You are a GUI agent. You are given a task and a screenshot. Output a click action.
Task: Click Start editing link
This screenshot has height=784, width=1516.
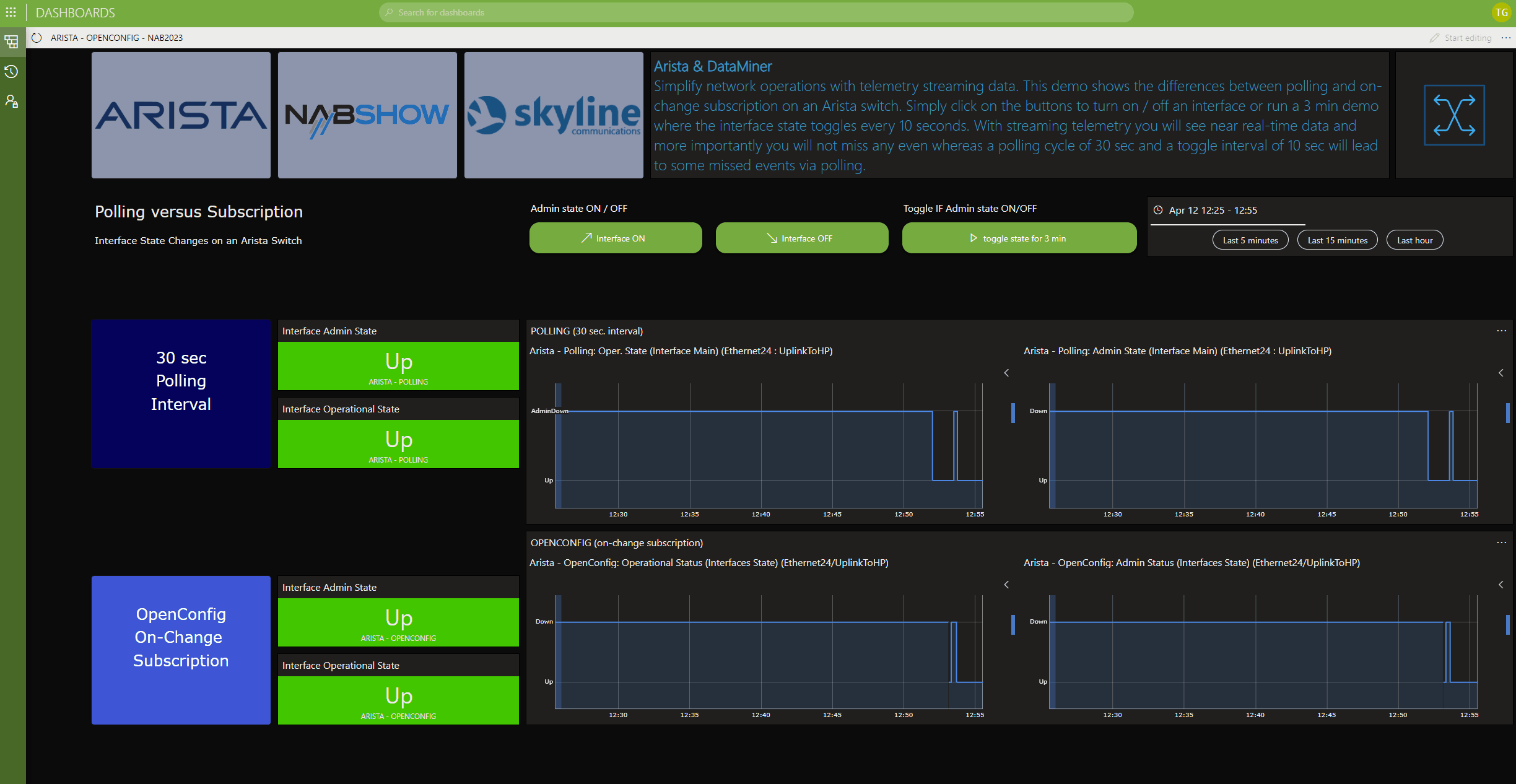point(1468,38)
